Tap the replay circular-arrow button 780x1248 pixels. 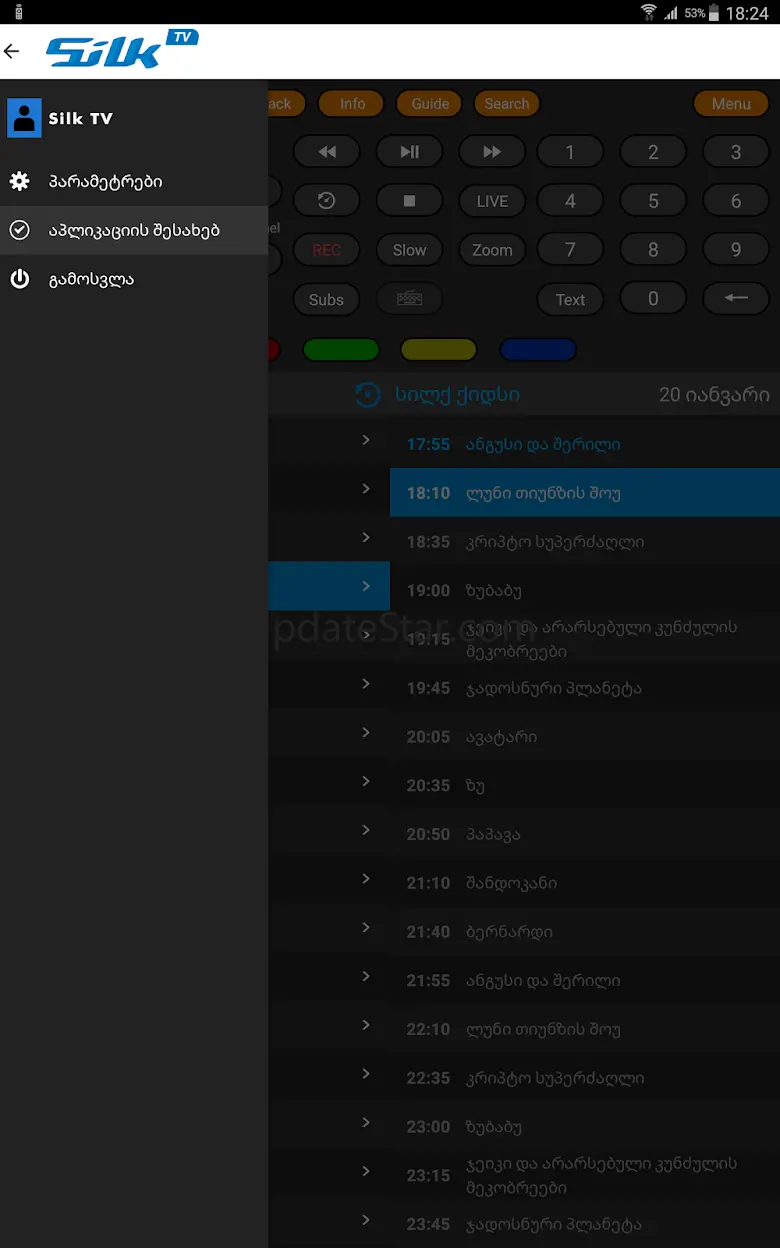[326, 201]
